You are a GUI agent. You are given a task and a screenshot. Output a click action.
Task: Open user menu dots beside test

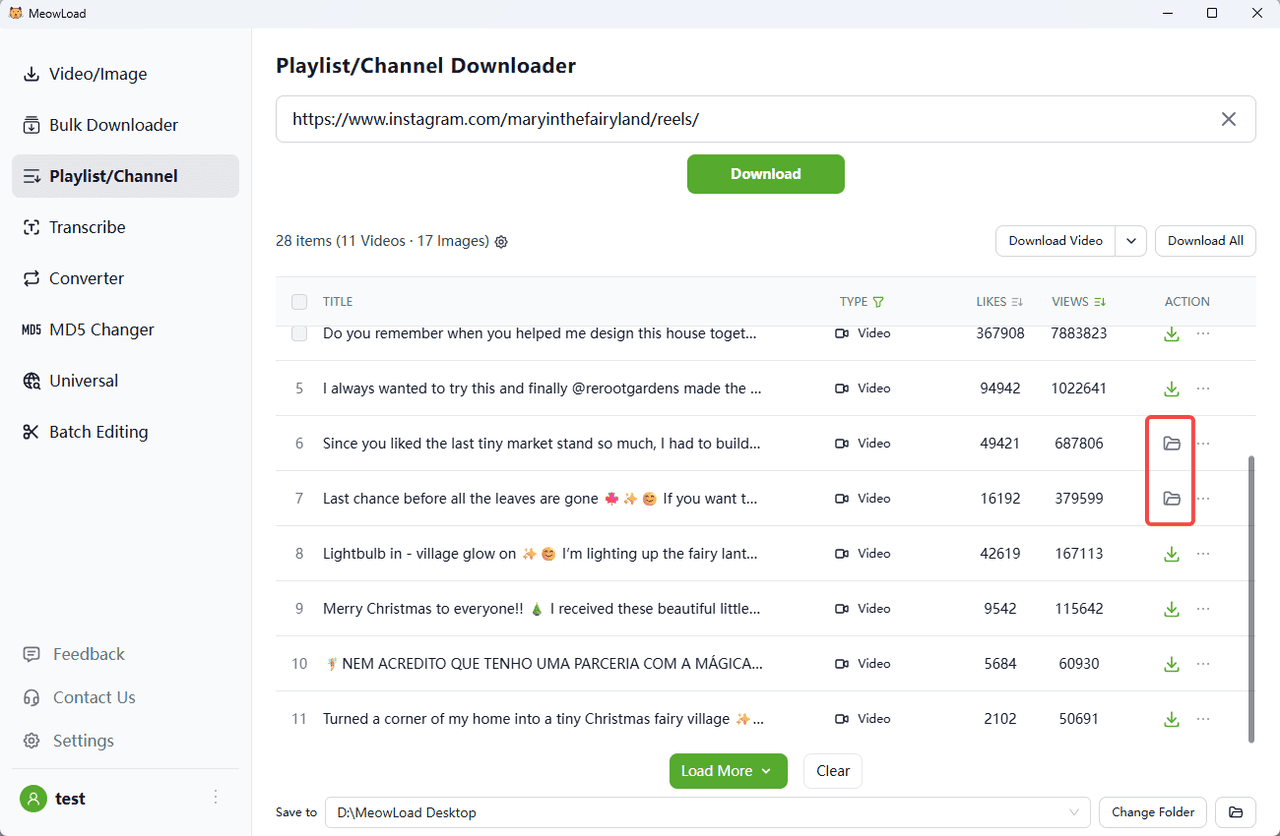pos(215,797)
